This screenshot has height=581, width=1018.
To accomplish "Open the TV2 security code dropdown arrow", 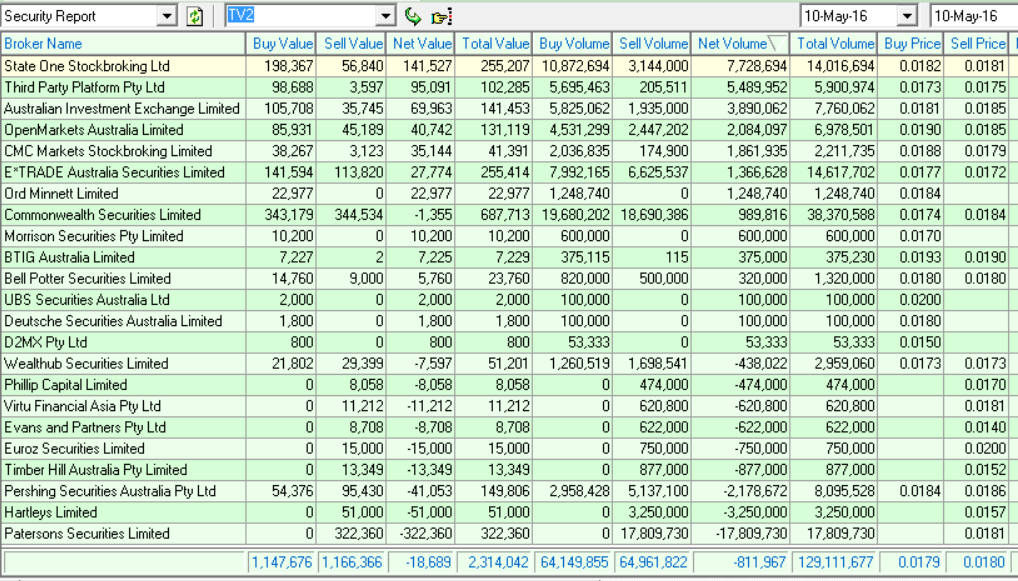I will (x=386, y=16).
